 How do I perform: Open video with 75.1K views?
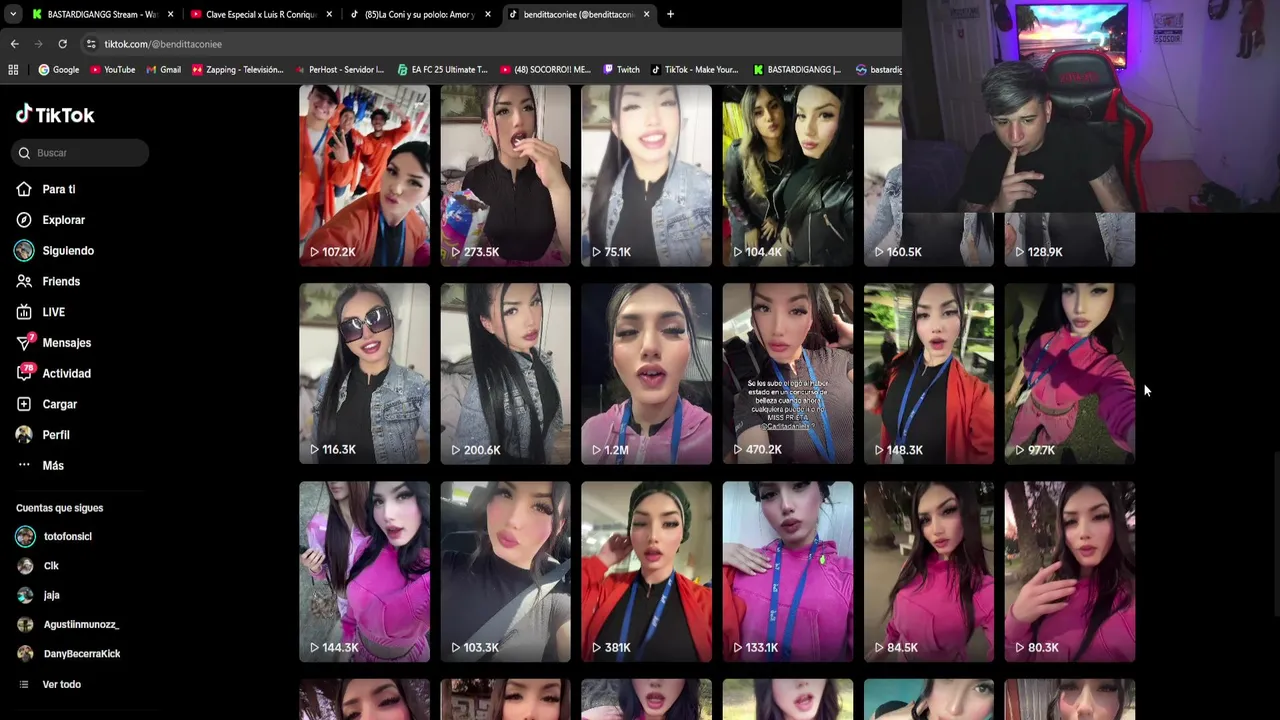click(646, 176)
